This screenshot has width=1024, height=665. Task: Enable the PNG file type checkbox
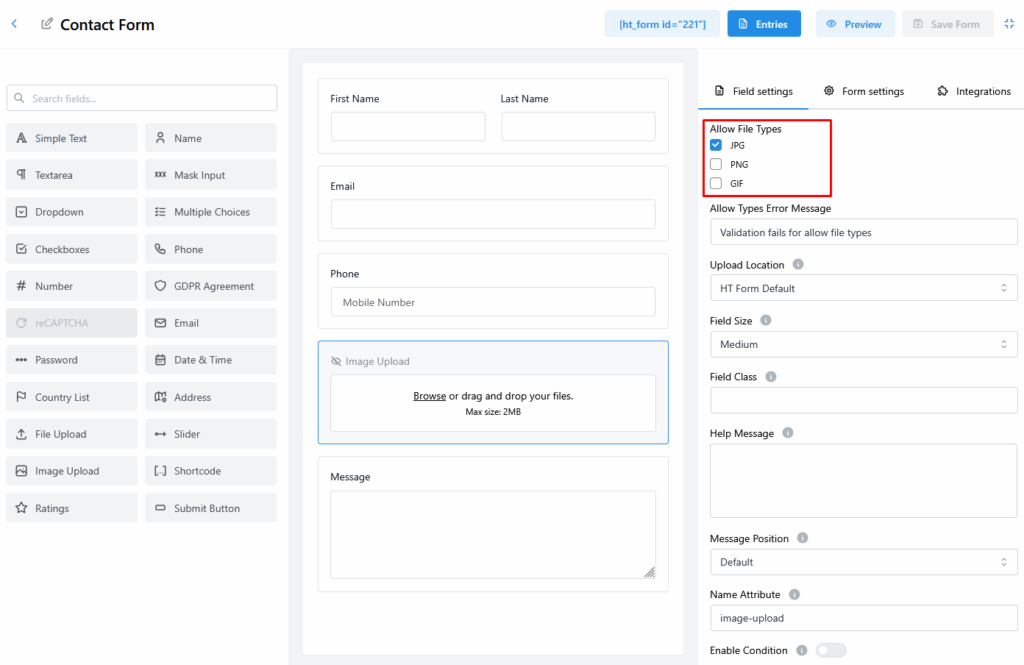click(716, 164)
